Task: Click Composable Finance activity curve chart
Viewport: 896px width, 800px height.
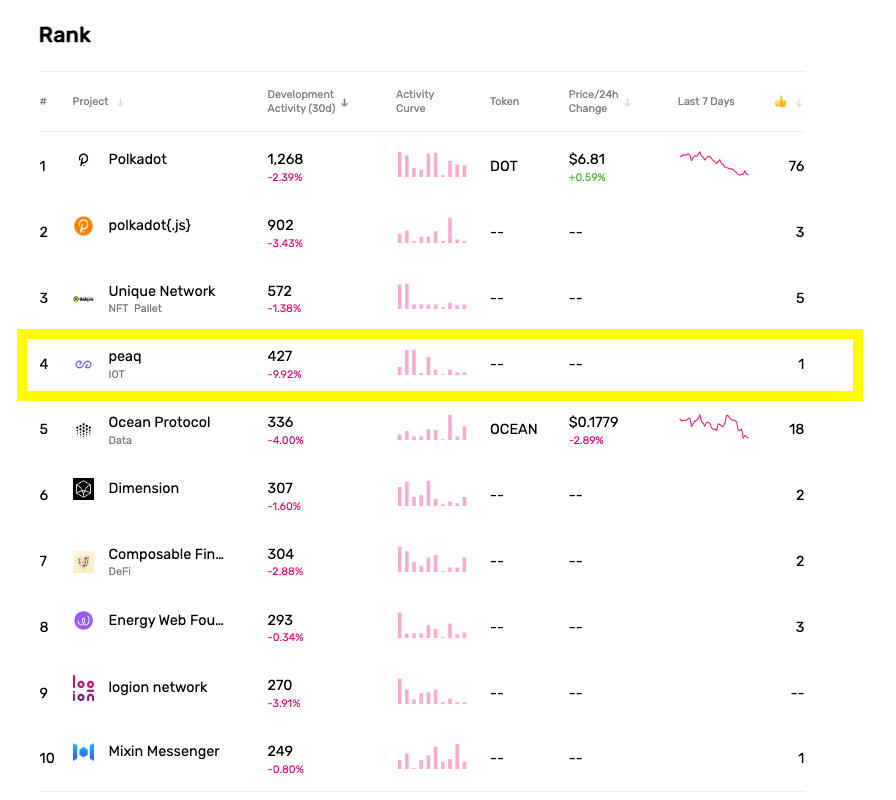Action: (x=432, y=559)
